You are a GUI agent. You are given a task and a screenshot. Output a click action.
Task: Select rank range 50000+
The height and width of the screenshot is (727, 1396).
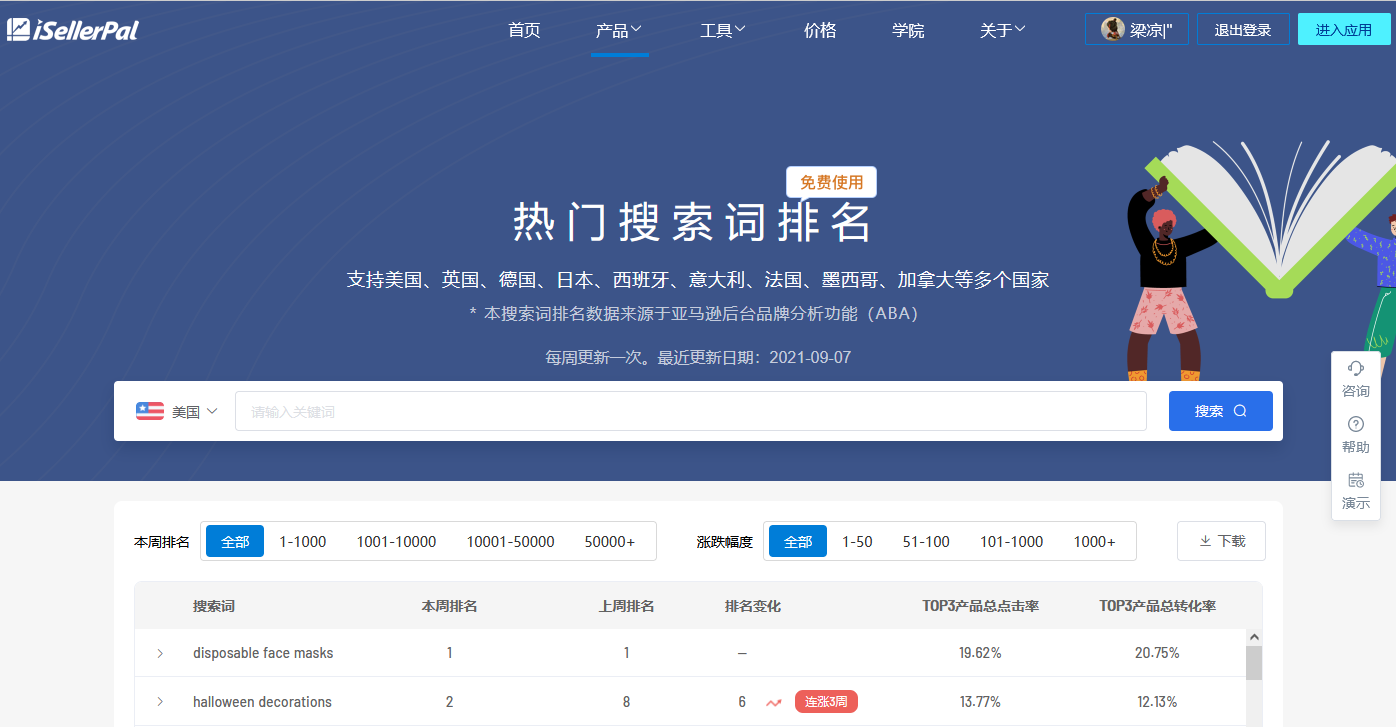610,541
